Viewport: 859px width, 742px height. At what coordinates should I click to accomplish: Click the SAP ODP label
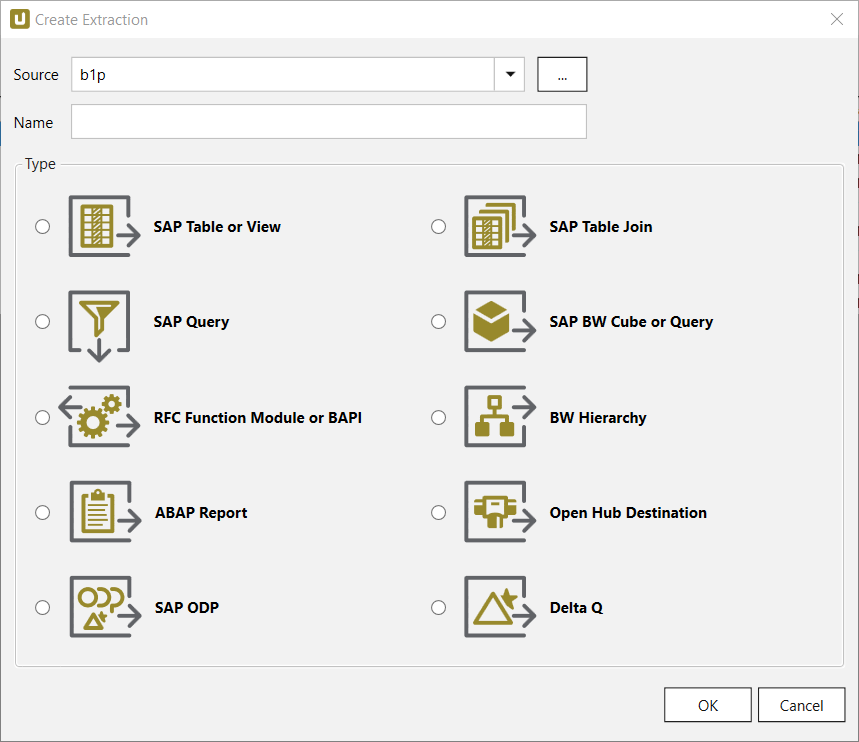click(187, 608)
